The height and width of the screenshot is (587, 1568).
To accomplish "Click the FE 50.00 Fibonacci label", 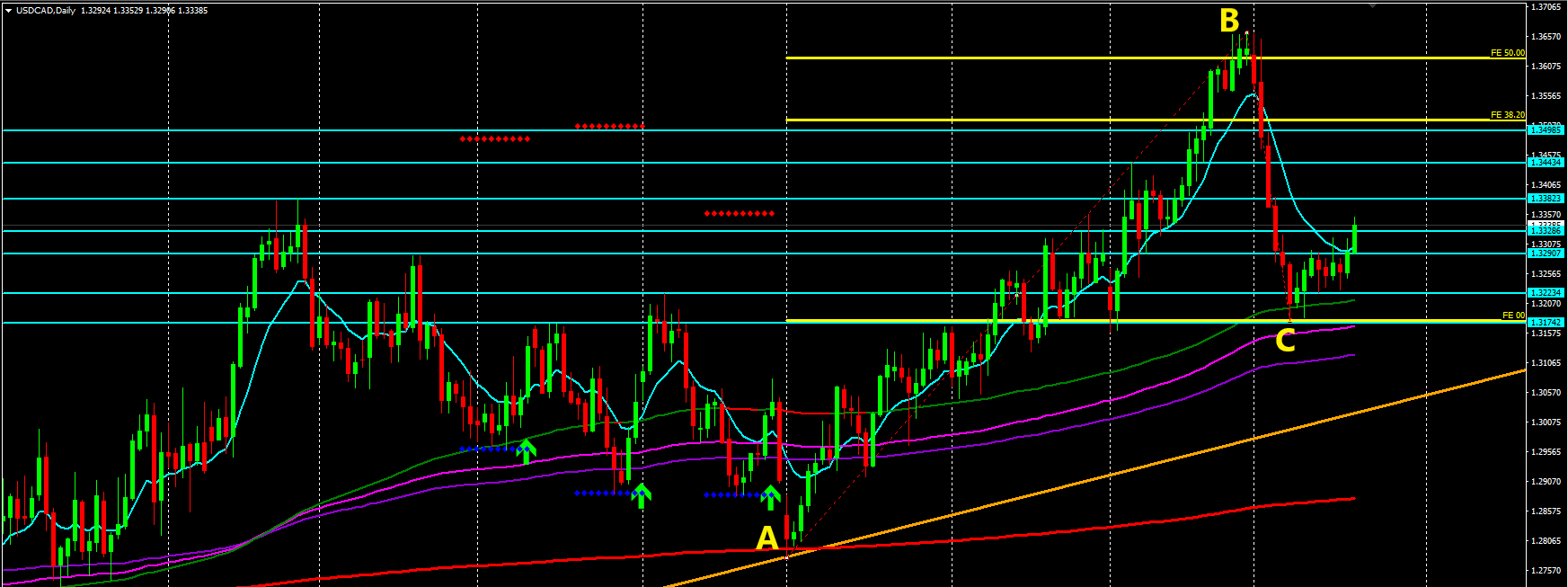I will (1507, 53).
